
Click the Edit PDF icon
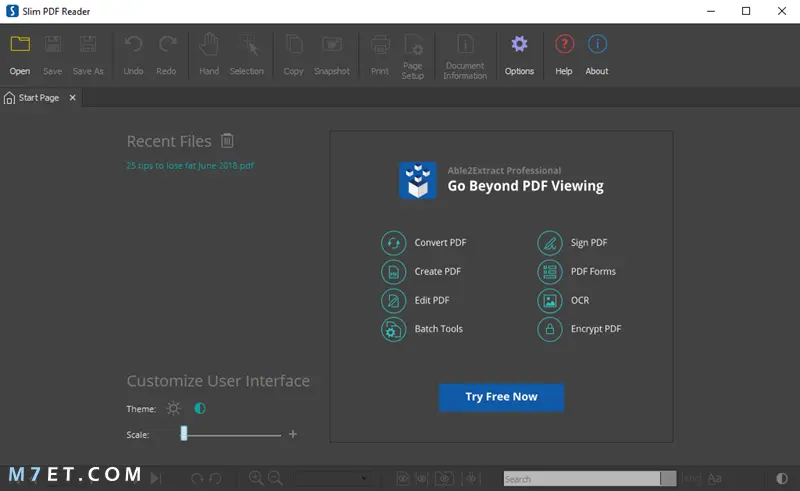393,301
